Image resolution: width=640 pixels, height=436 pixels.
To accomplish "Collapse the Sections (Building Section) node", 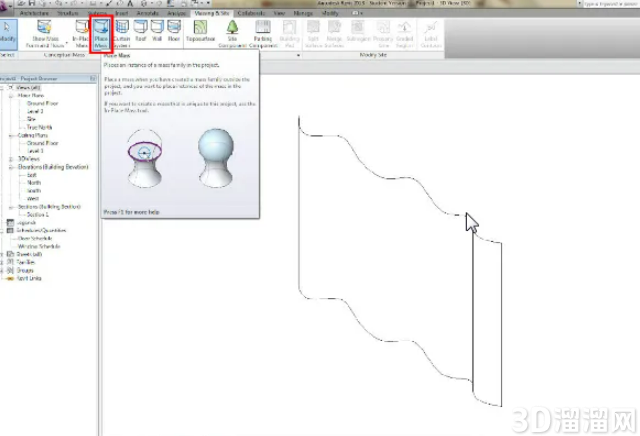I will [11, 207].
